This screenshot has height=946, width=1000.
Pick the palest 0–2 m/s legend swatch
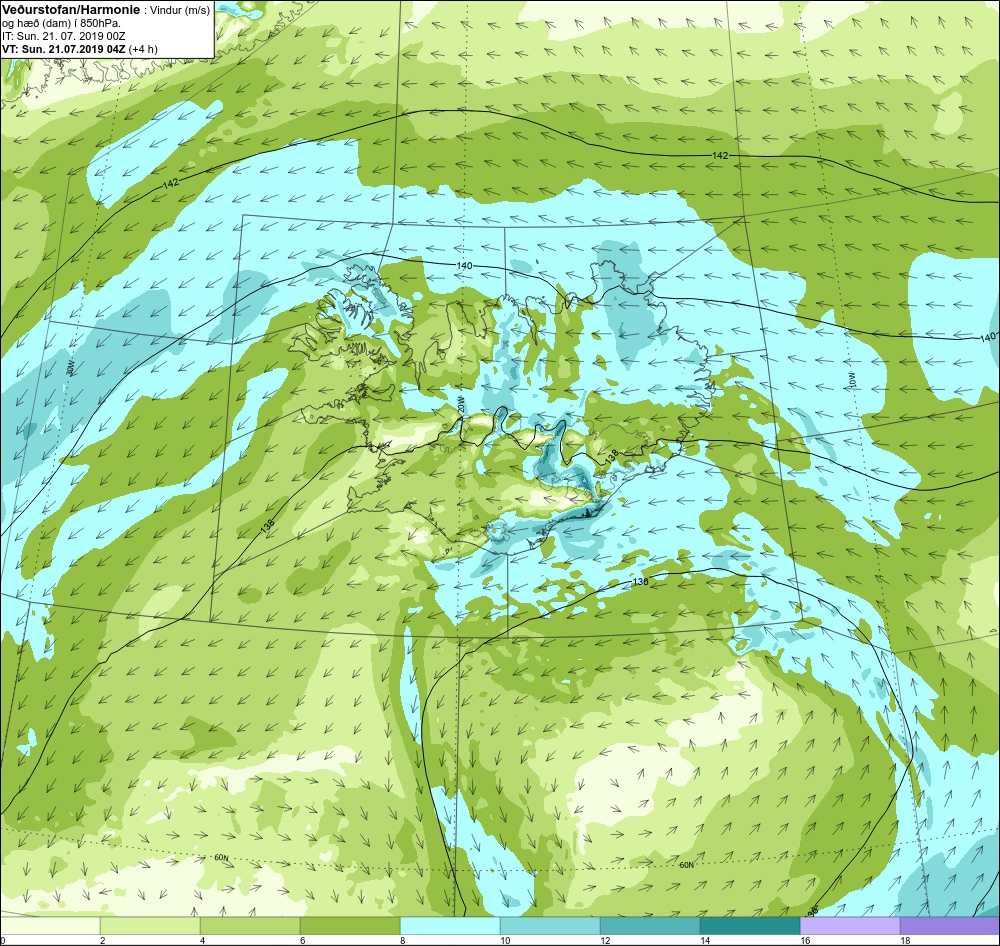tap(50, 925)
